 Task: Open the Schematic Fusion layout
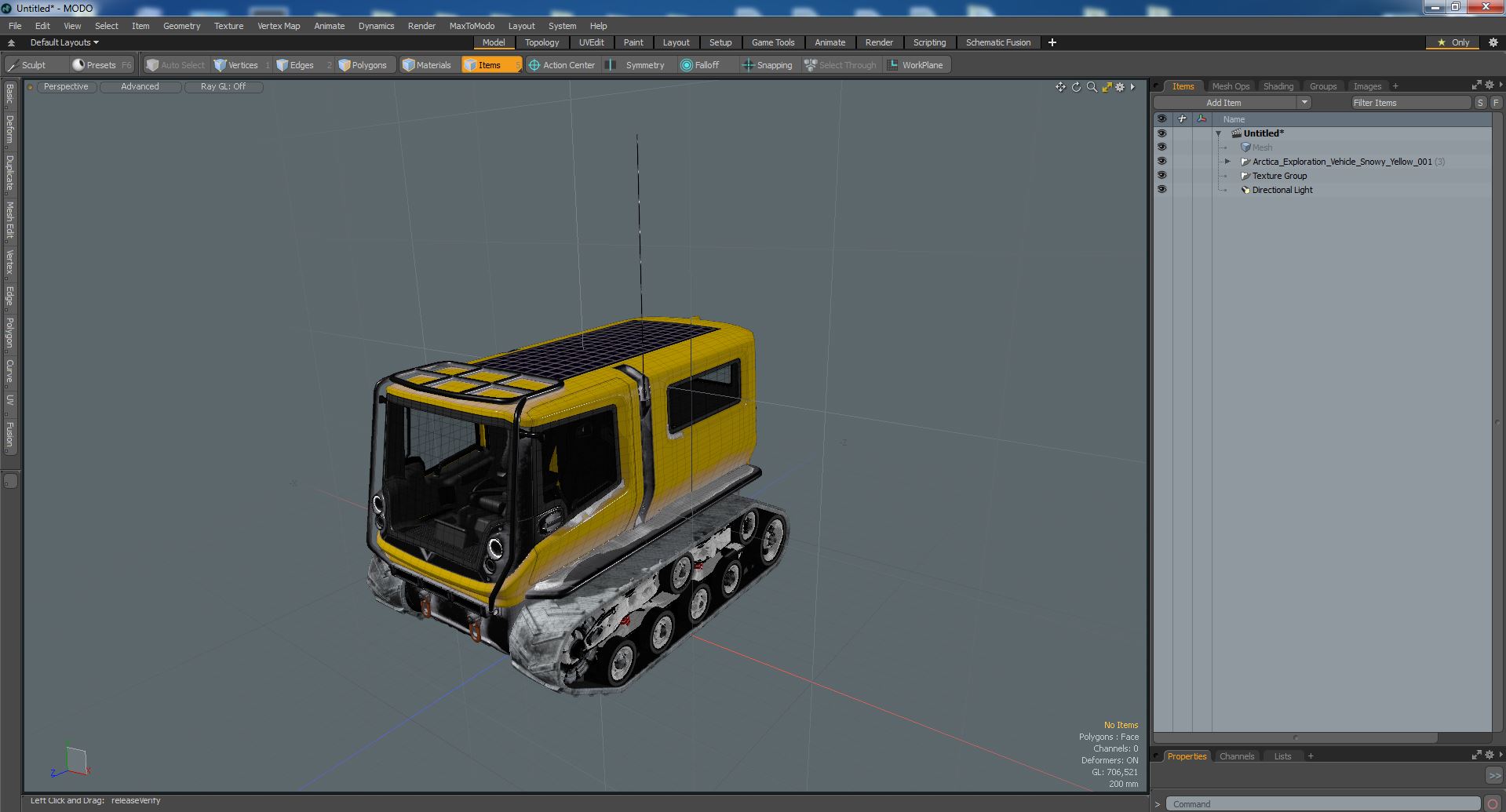[998, 42]
